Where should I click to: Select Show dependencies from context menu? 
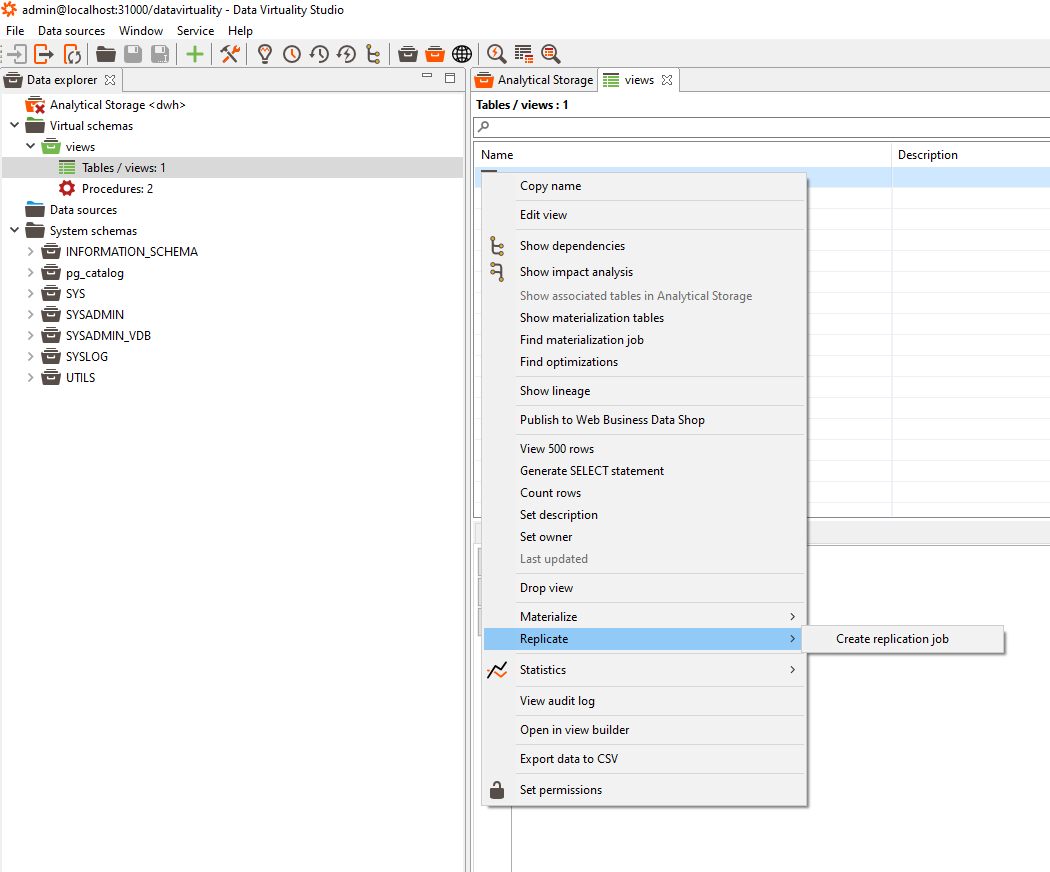572,246
